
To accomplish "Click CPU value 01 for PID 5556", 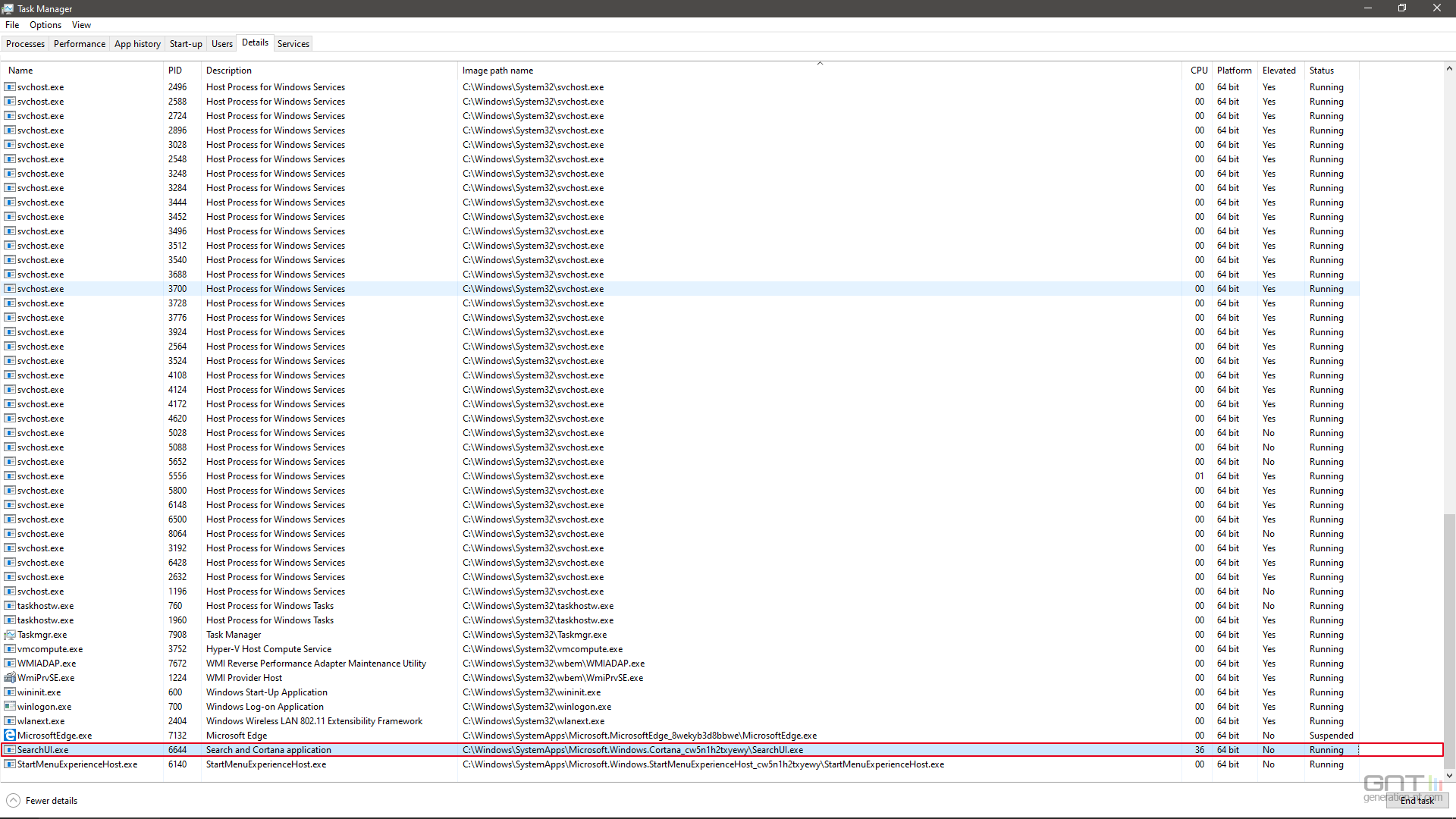I will pyautogui.click(x=1200, y=476).
